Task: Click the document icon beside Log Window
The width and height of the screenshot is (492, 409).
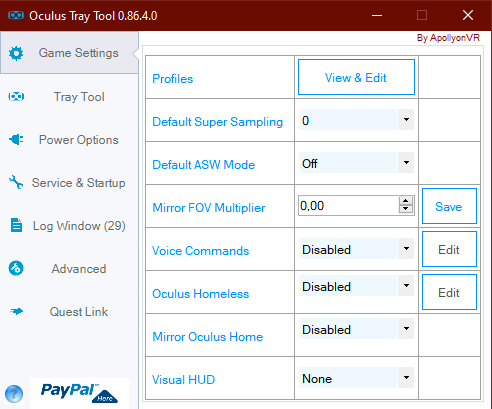Action: (16, 225)
